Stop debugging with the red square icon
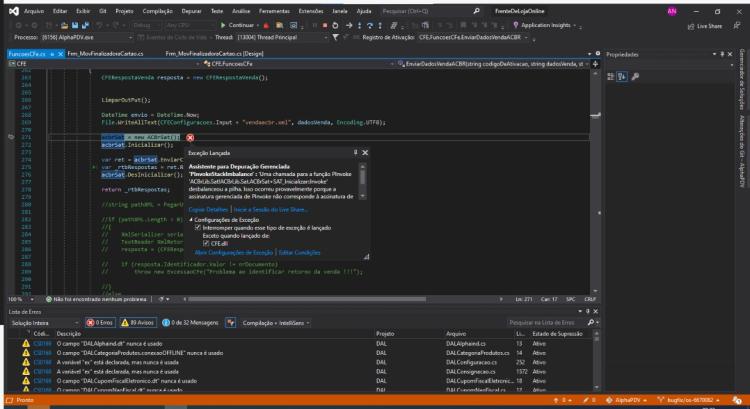The image size is (750, 409). tap(325, 25)
